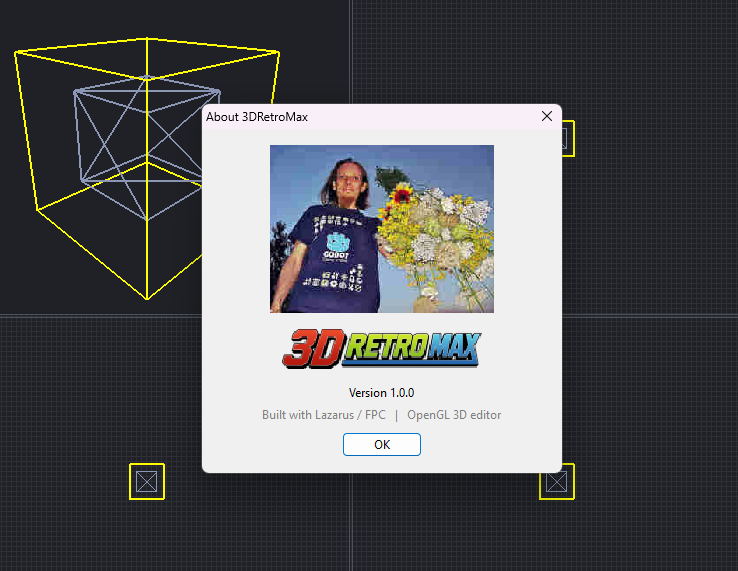Viewport: 738px width, 571px height.
Task: Close the About 3DRetroMax dialog
Action: pyautogui.click(x=546, y=116)
